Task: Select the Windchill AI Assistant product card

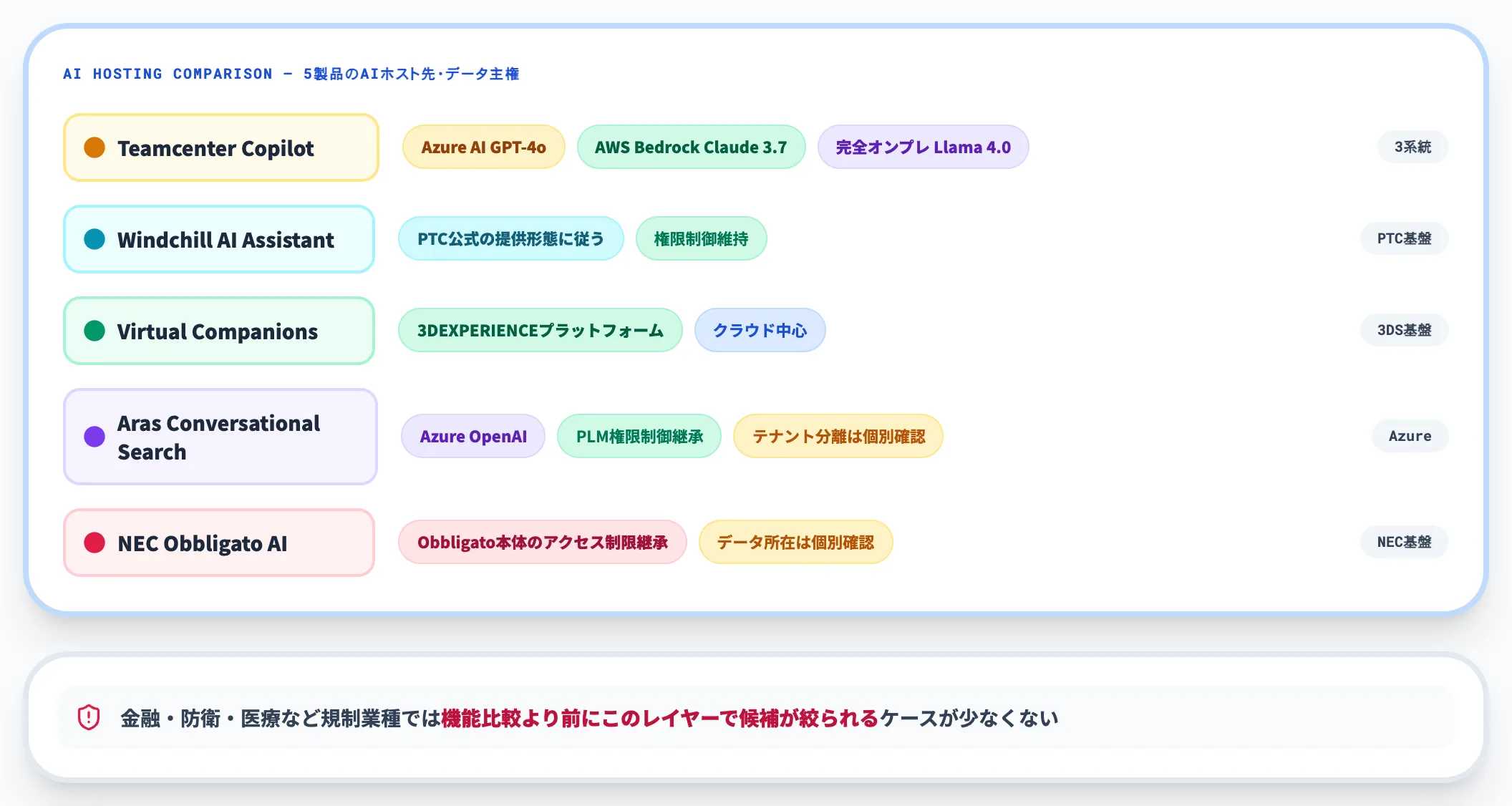Action: tap(219, 239)
